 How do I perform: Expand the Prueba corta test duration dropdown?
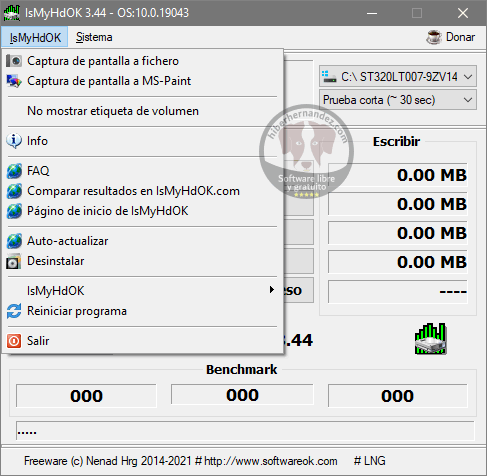pyautogui.click(x=398, y=100)
